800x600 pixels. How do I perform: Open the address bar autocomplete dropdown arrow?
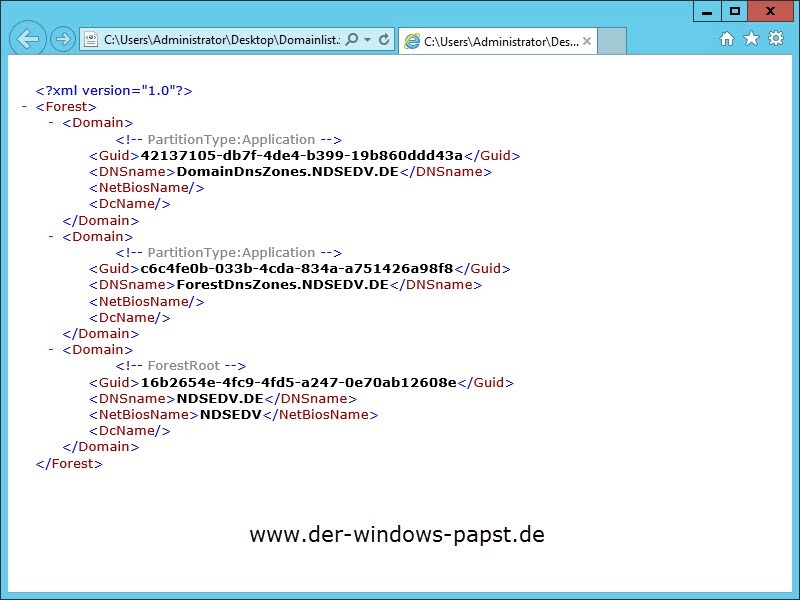368,40
